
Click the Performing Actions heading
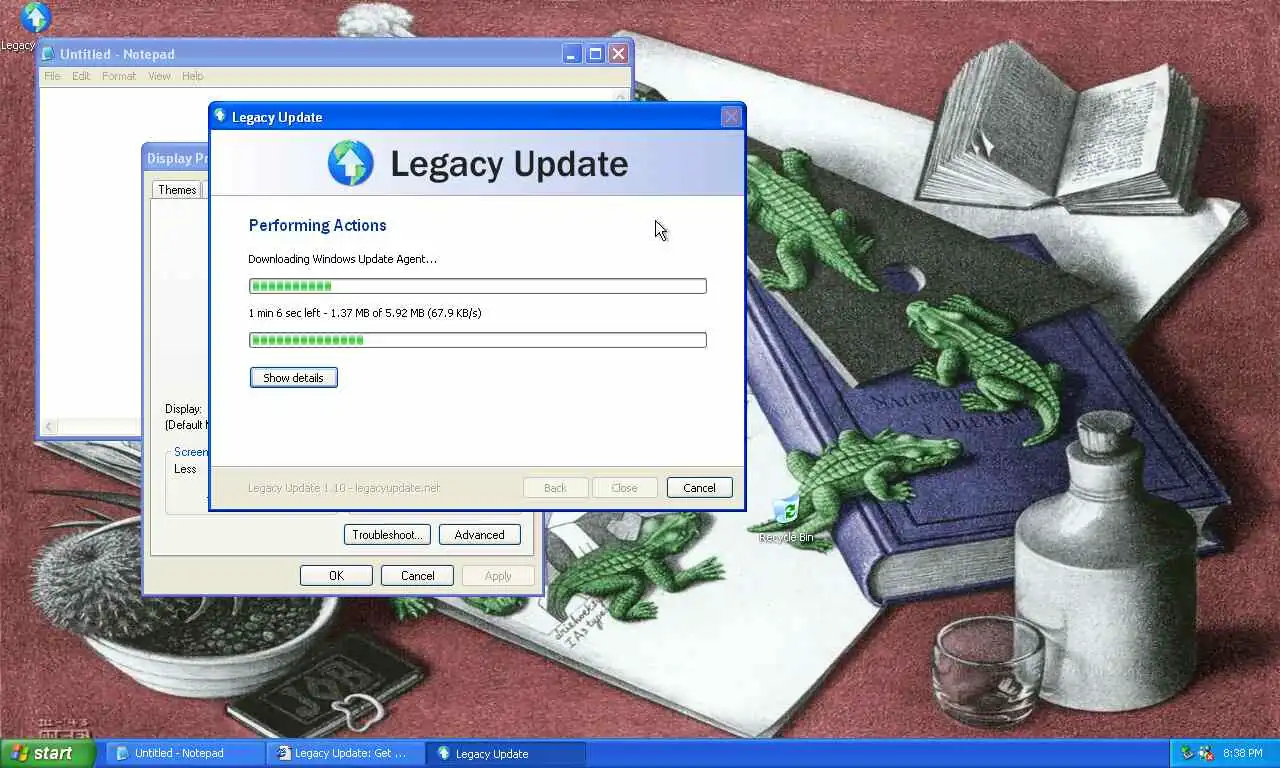pos(317,226)
